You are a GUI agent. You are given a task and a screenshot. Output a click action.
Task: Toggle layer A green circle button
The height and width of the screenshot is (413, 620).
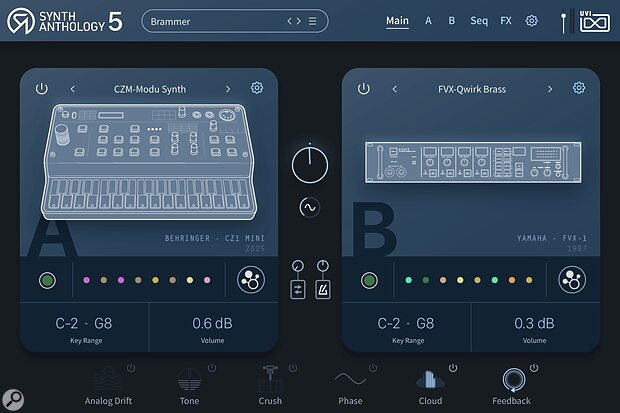point(47,280)
